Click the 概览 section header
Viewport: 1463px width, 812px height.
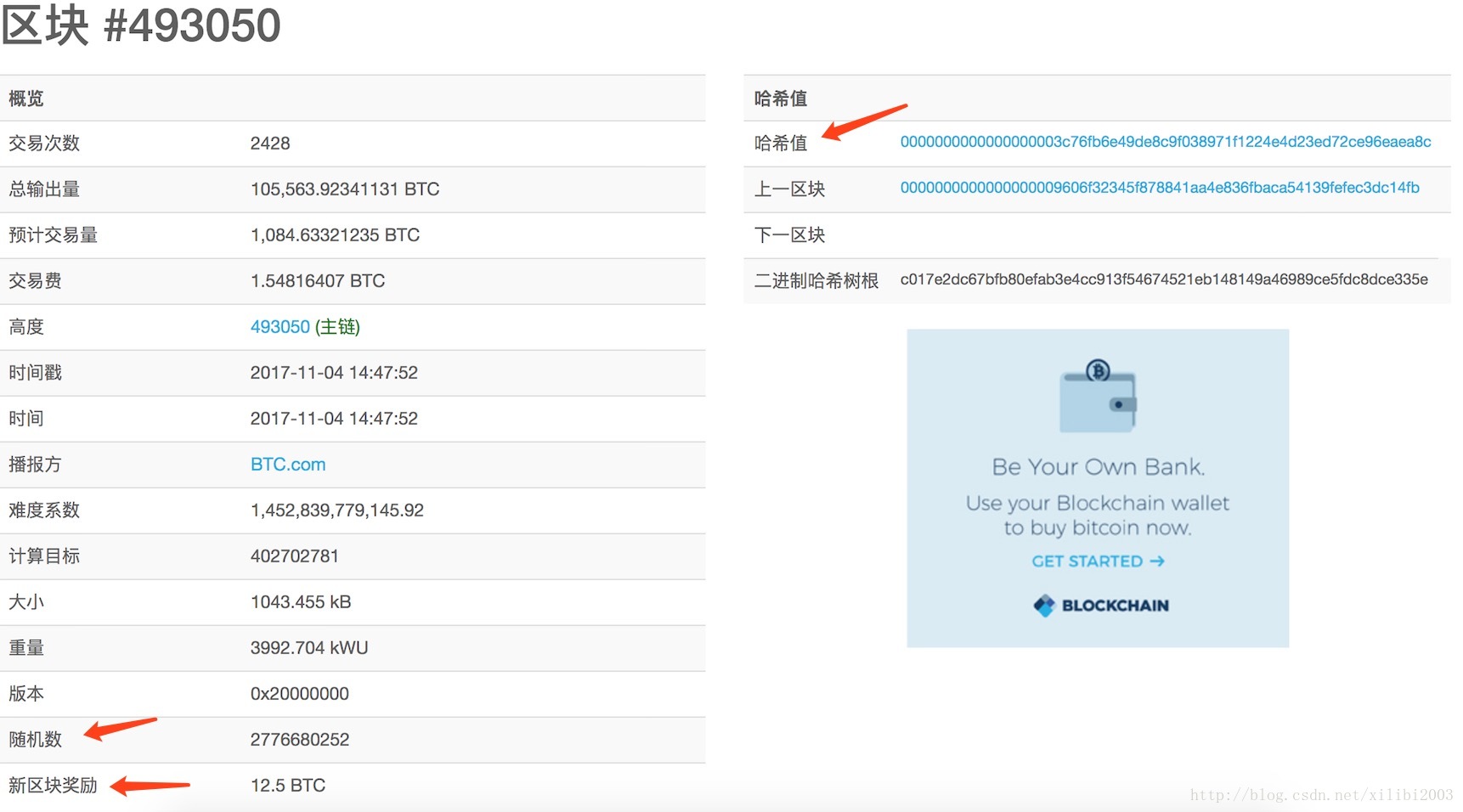tap(26, 99)
